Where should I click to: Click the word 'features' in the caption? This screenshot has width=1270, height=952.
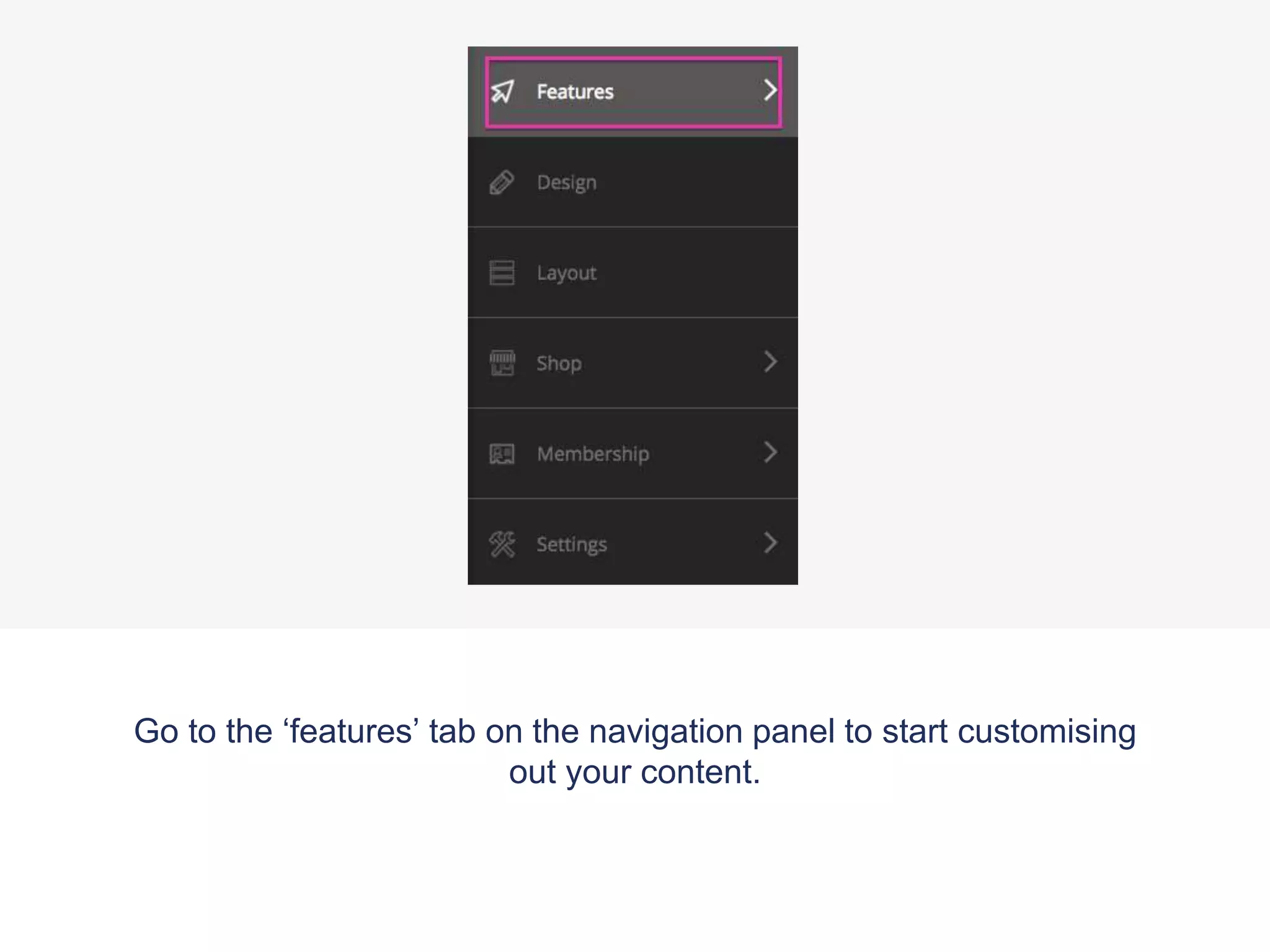(351, 731)
